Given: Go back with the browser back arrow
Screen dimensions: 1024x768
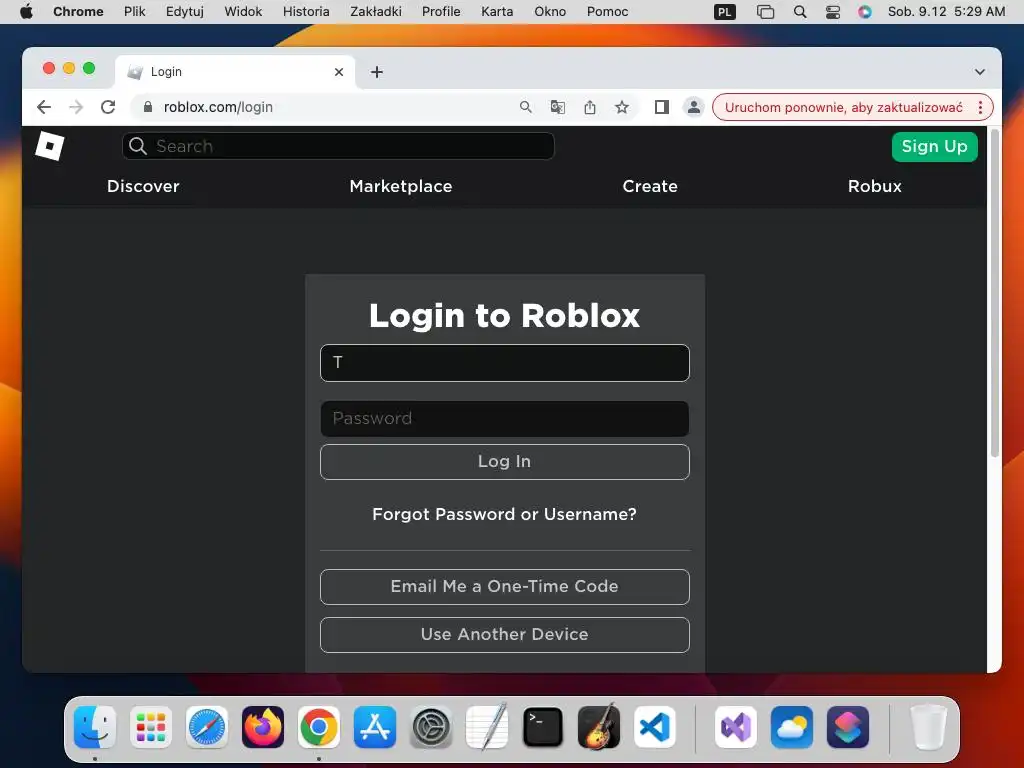Looking at the screenshot, I should (x=44, y=107).
